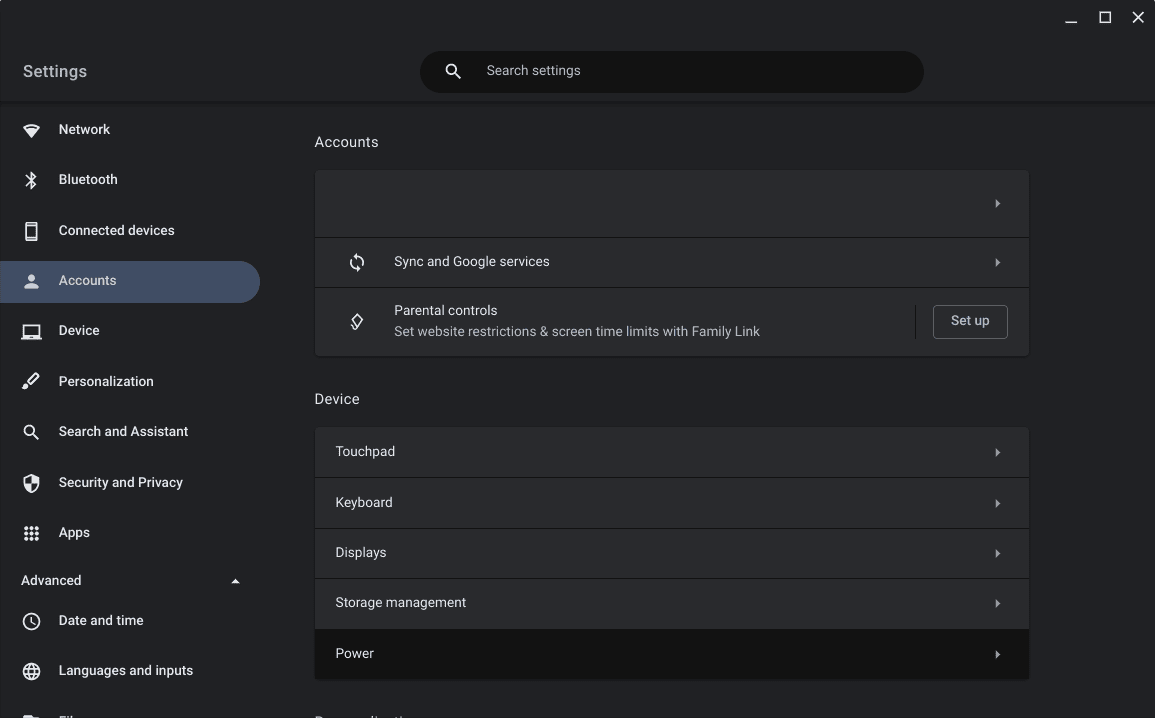The image size is (1155, 718).
Task: Click the Parental controls kite icon
Action: click(357, 322)
